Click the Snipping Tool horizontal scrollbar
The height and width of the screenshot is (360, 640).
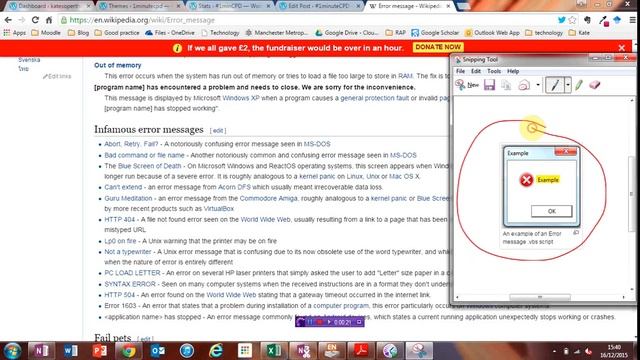[x=540, y=297]
